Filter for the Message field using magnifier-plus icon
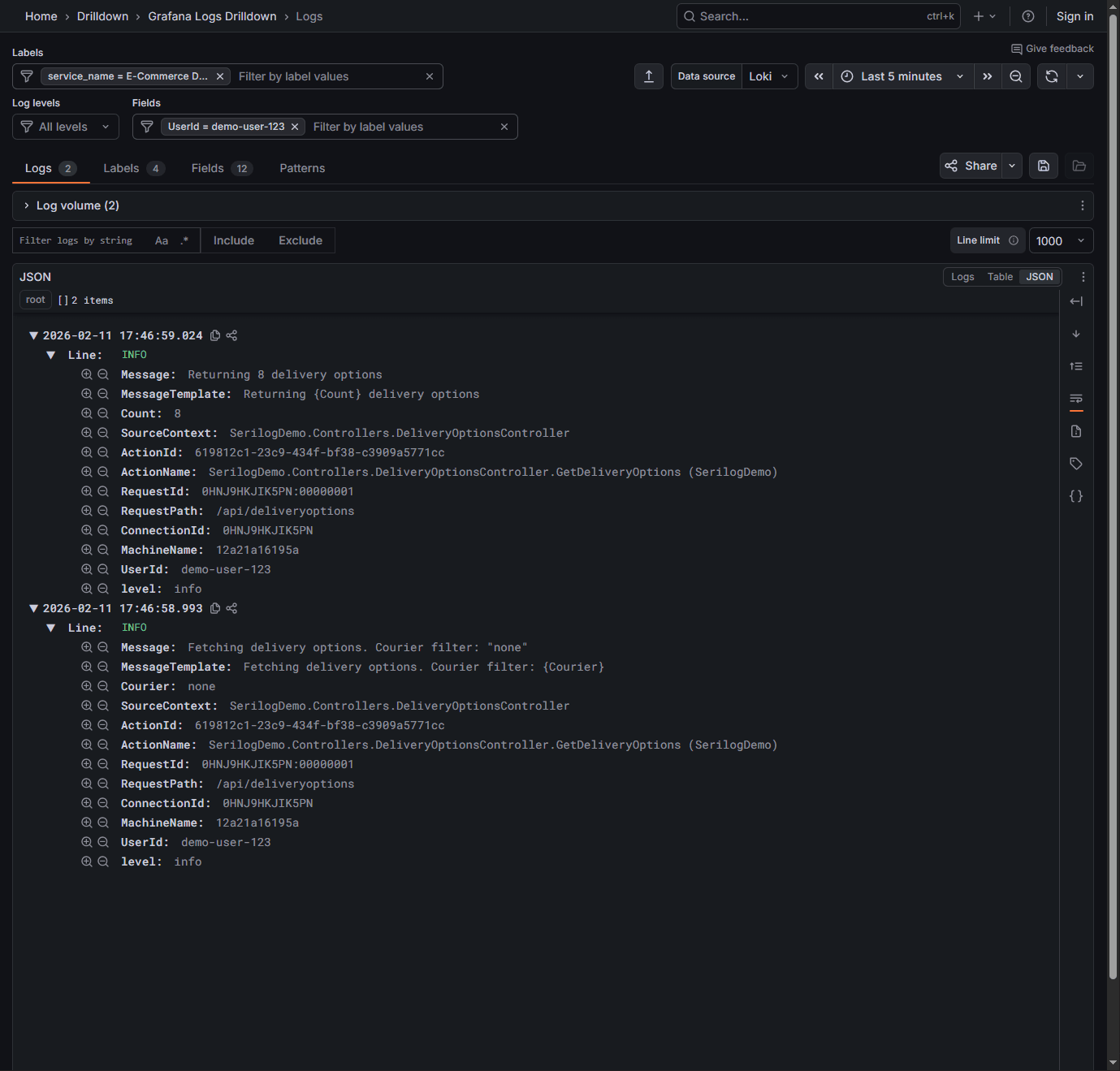The image size is (1120, 1071). coord(87,374)
